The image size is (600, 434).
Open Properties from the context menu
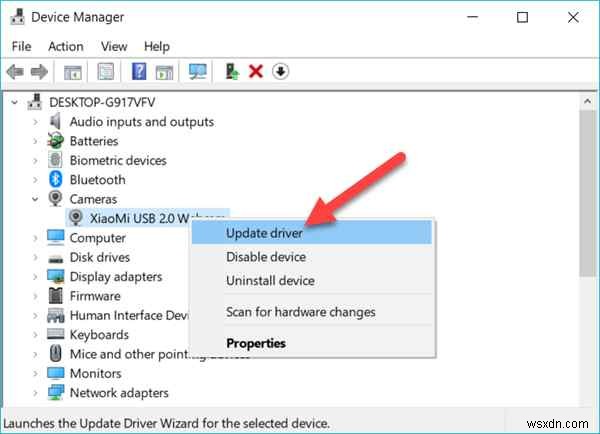256,343
